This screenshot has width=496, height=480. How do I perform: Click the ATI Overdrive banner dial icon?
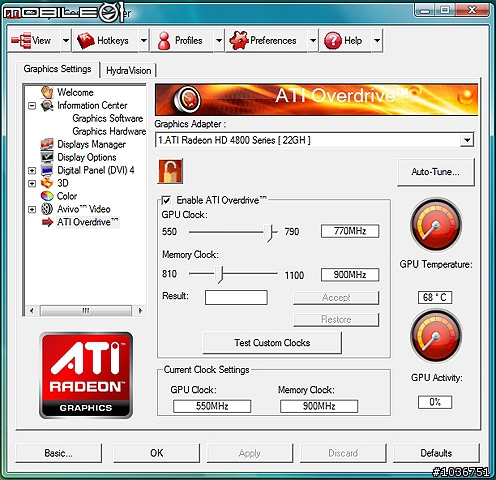(187, 99)
